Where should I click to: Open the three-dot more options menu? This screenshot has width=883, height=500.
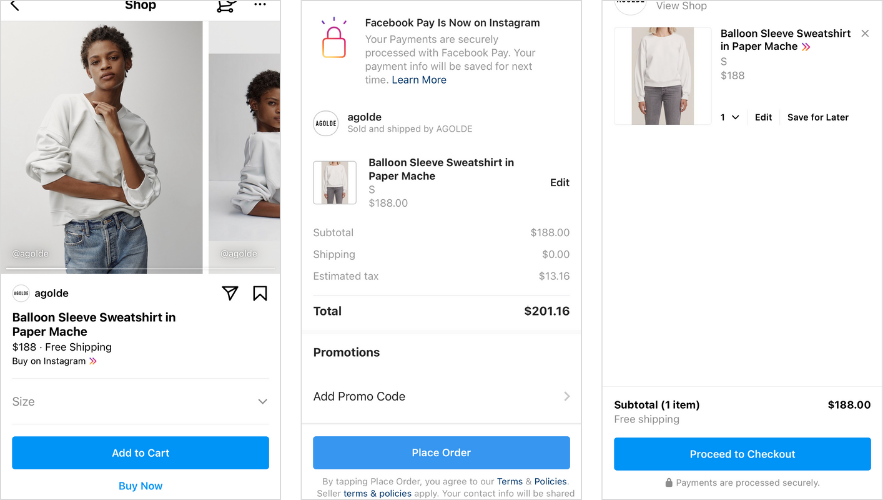click(x=260, y=5)
